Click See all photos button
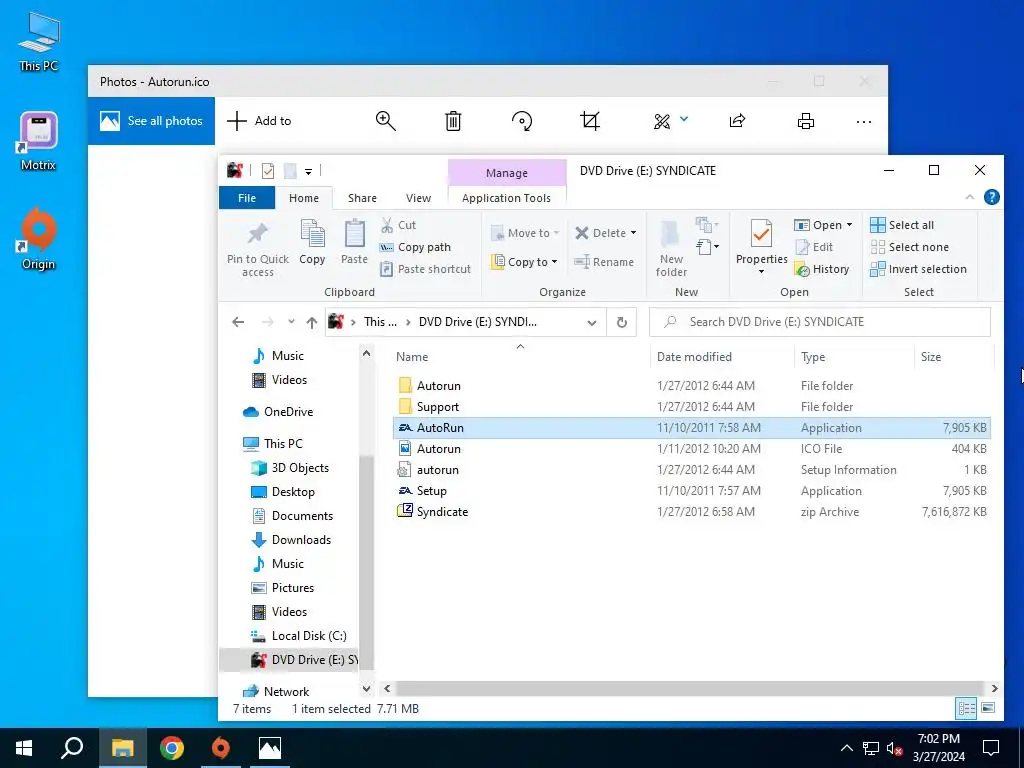The height and width of the screenshot is (768, 1024). tap(152, 121)
